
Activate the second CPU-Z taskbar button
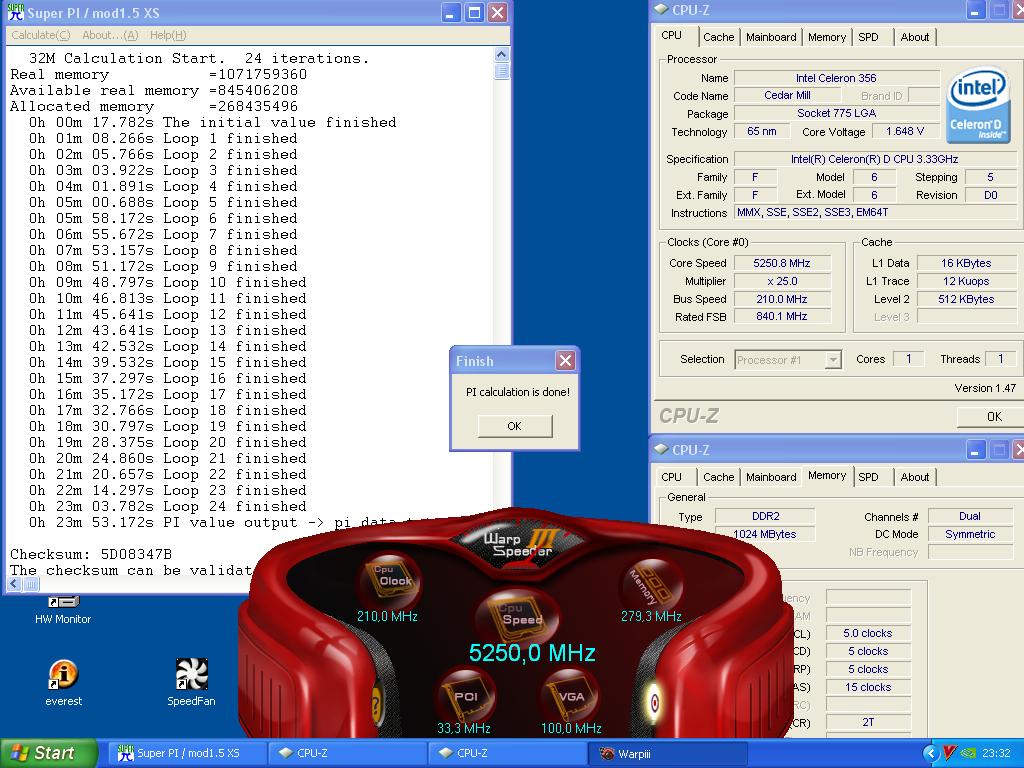507,753
